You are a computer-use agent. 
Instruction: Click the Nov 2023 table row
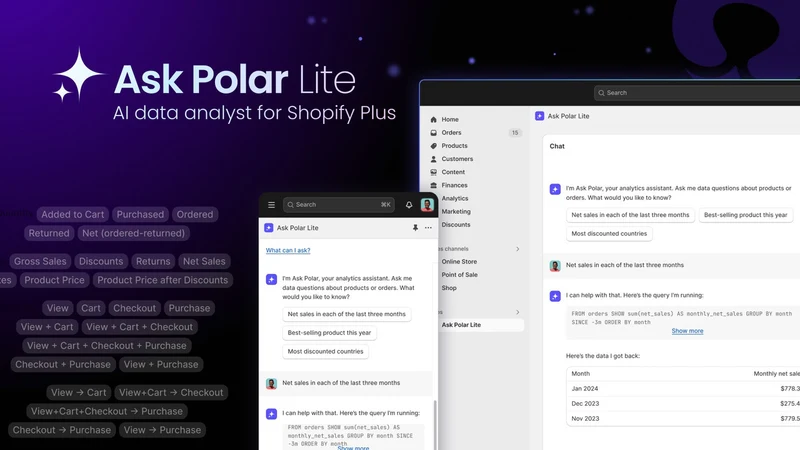click(x=683, y=418)
